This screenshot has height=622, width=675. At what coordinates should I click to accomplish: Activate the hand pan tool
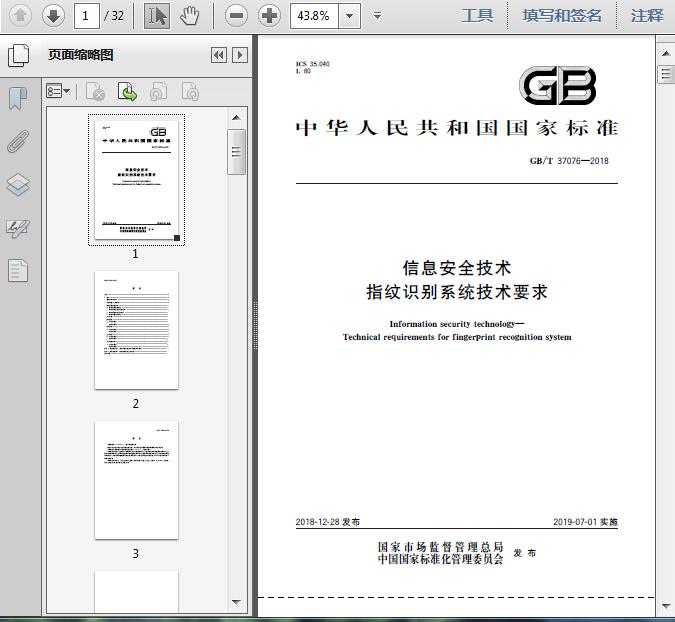(189, 16)
